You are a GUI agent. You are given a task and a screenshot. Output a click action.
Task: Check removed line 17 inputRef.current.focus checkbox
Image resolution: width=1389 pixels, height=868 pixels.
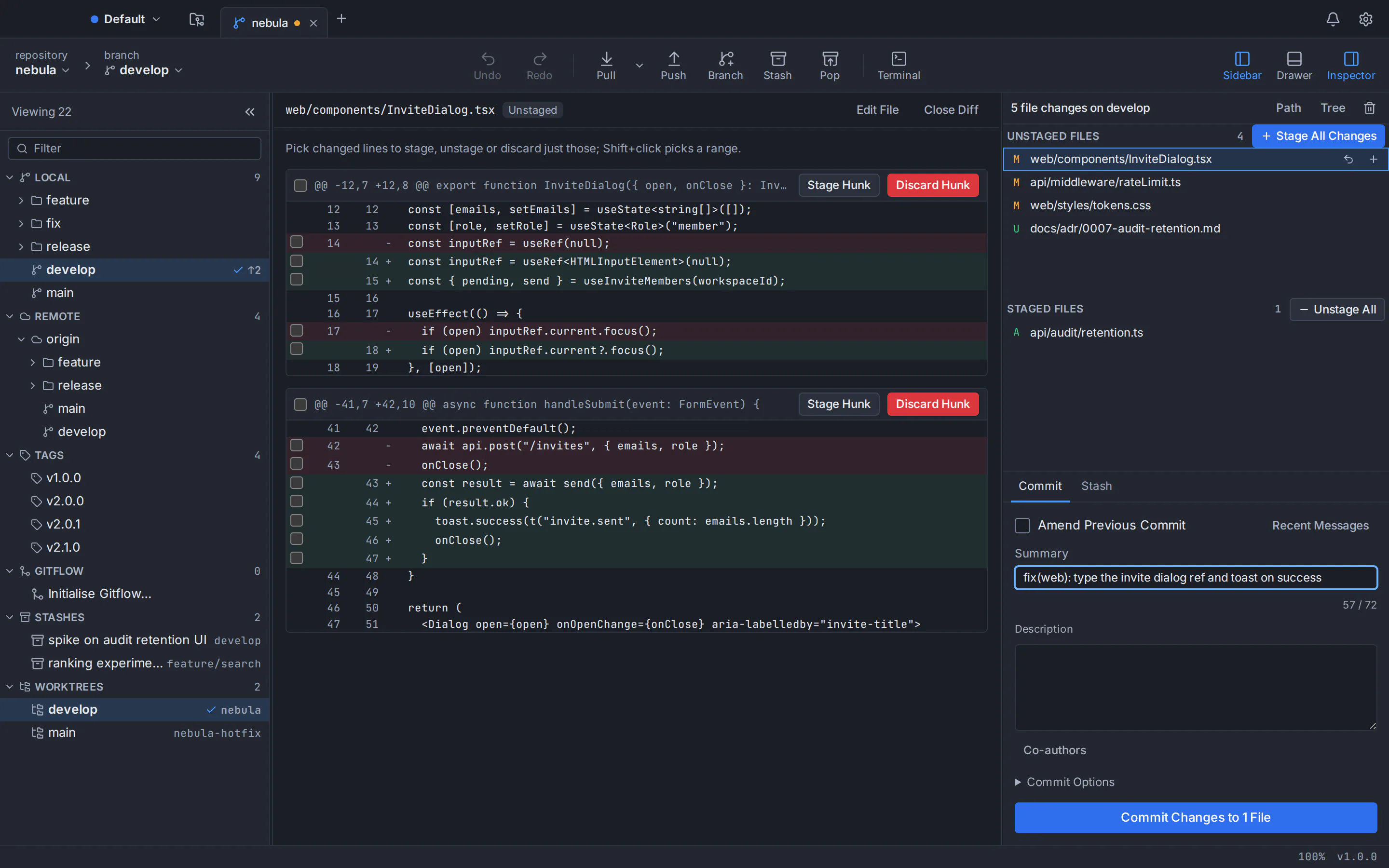point(297,330)
